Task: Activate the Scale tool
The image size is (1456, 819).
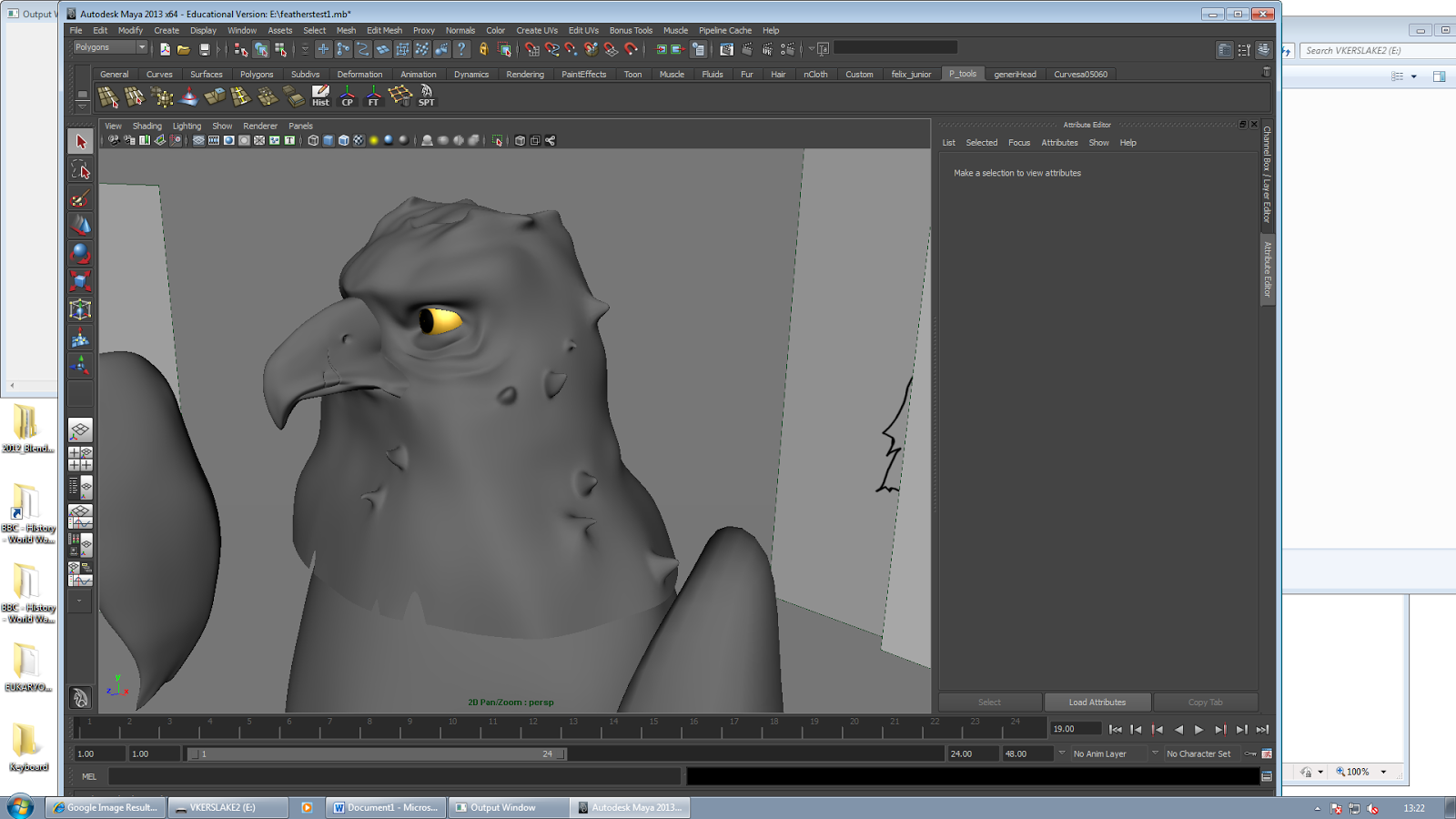Action: [80, 282]
